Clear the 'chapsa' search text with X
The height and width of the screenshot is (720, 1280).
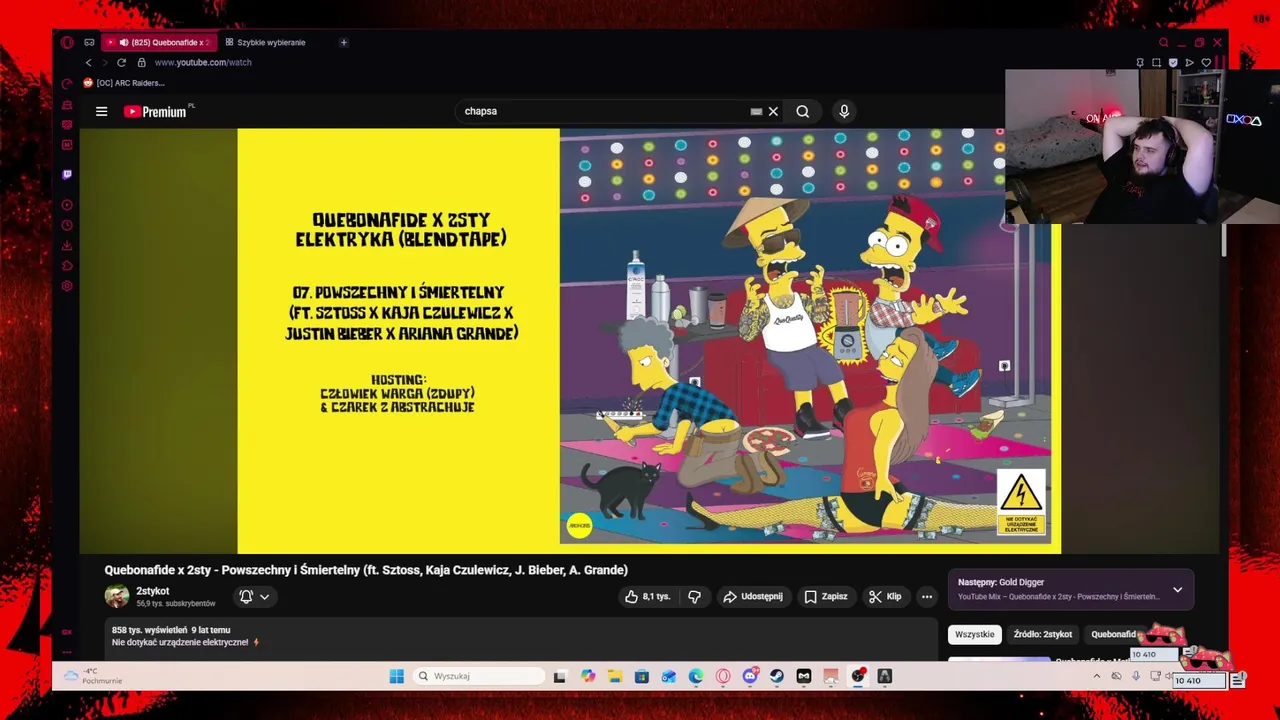(773, 111)
